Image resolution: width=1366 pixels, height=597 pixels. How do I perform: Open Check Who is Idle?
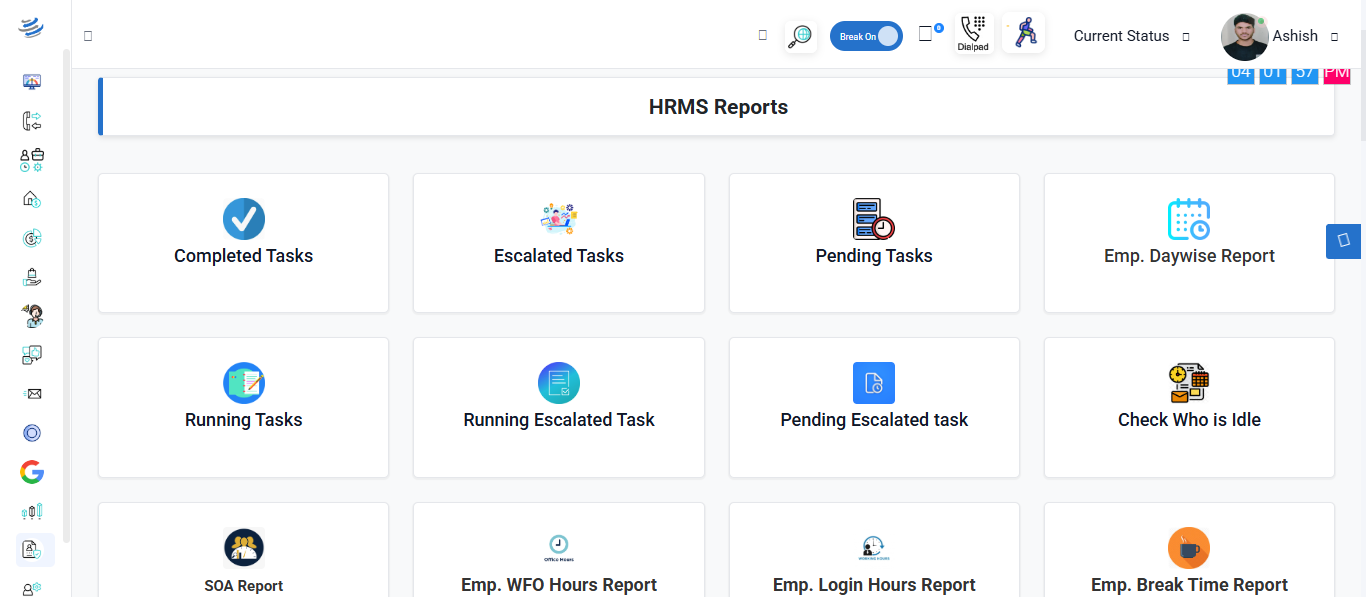pos(1188,408)
